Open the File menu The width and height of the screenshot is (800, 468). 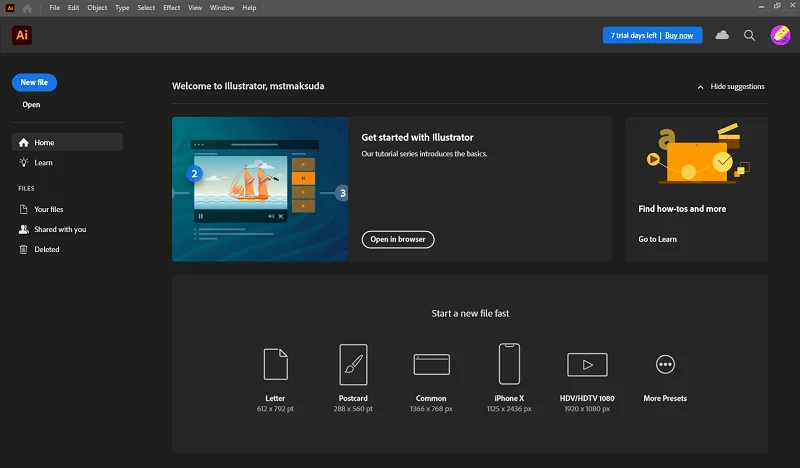click(x=55, y=8)
